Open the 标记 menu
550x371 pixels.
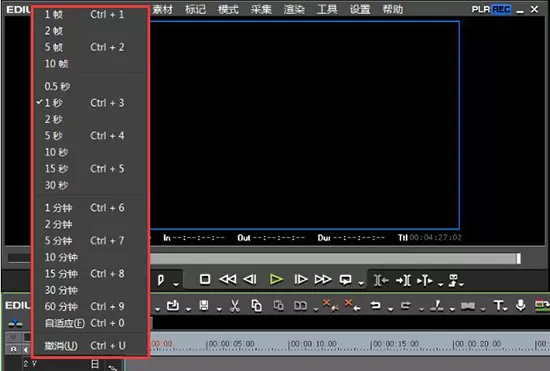tap(195, 9)
